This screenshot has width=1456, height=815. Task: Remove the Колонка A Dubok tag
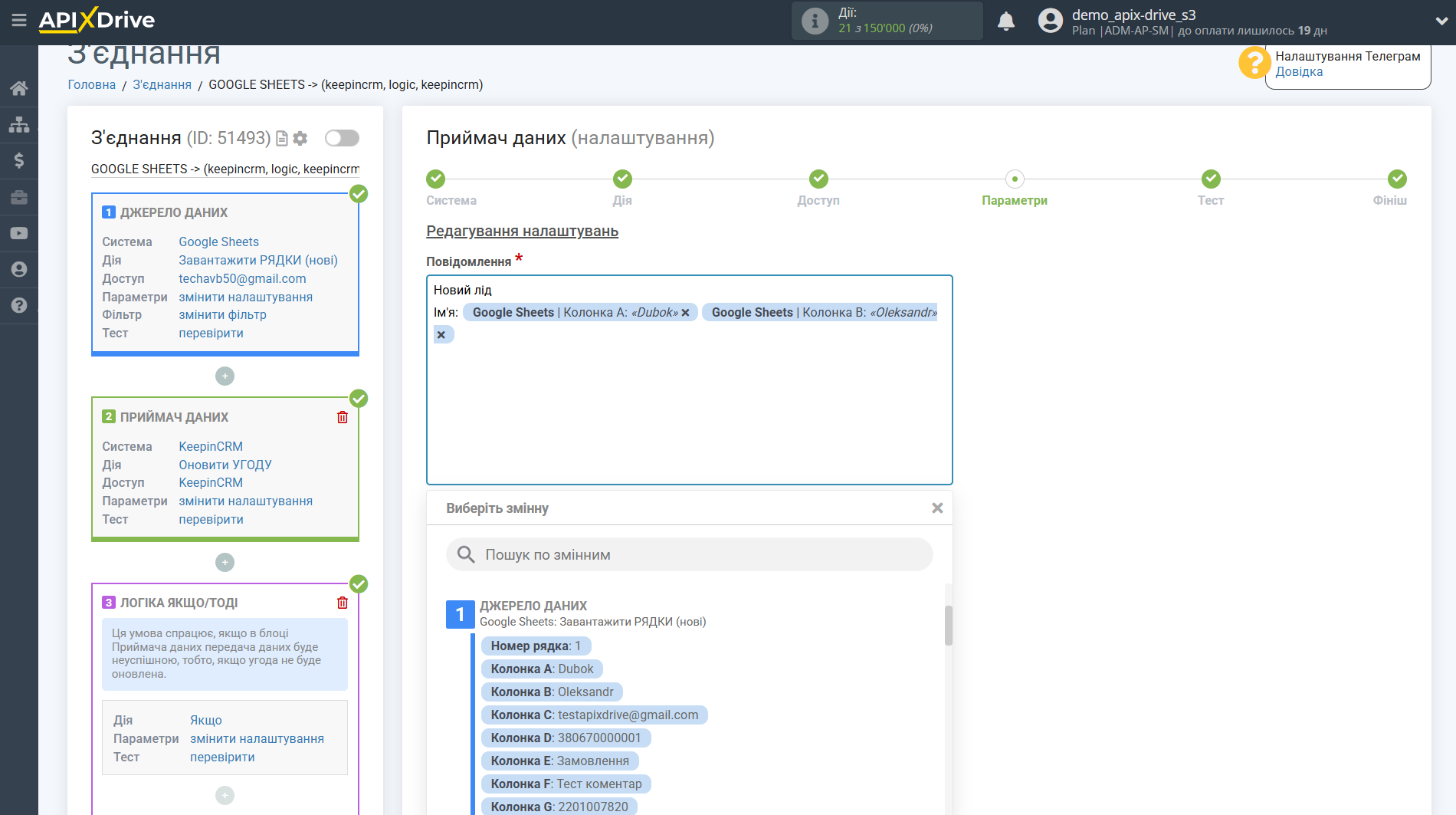tap(685, 313)
